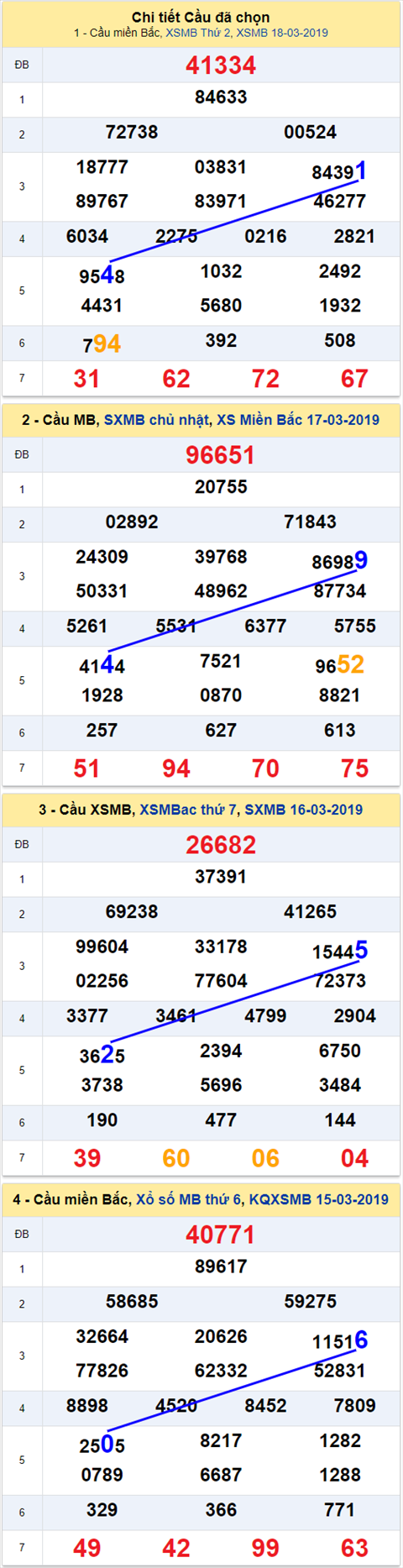
Task: Click fifth prize number 6687
Action: [221, 1475]
